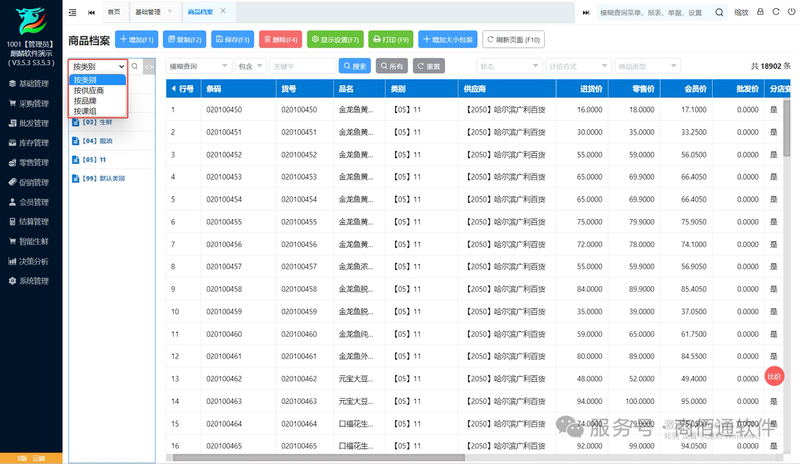800x464 pixels.
Task: Open the 按类别 select dropdown
Action: point(98,66)
